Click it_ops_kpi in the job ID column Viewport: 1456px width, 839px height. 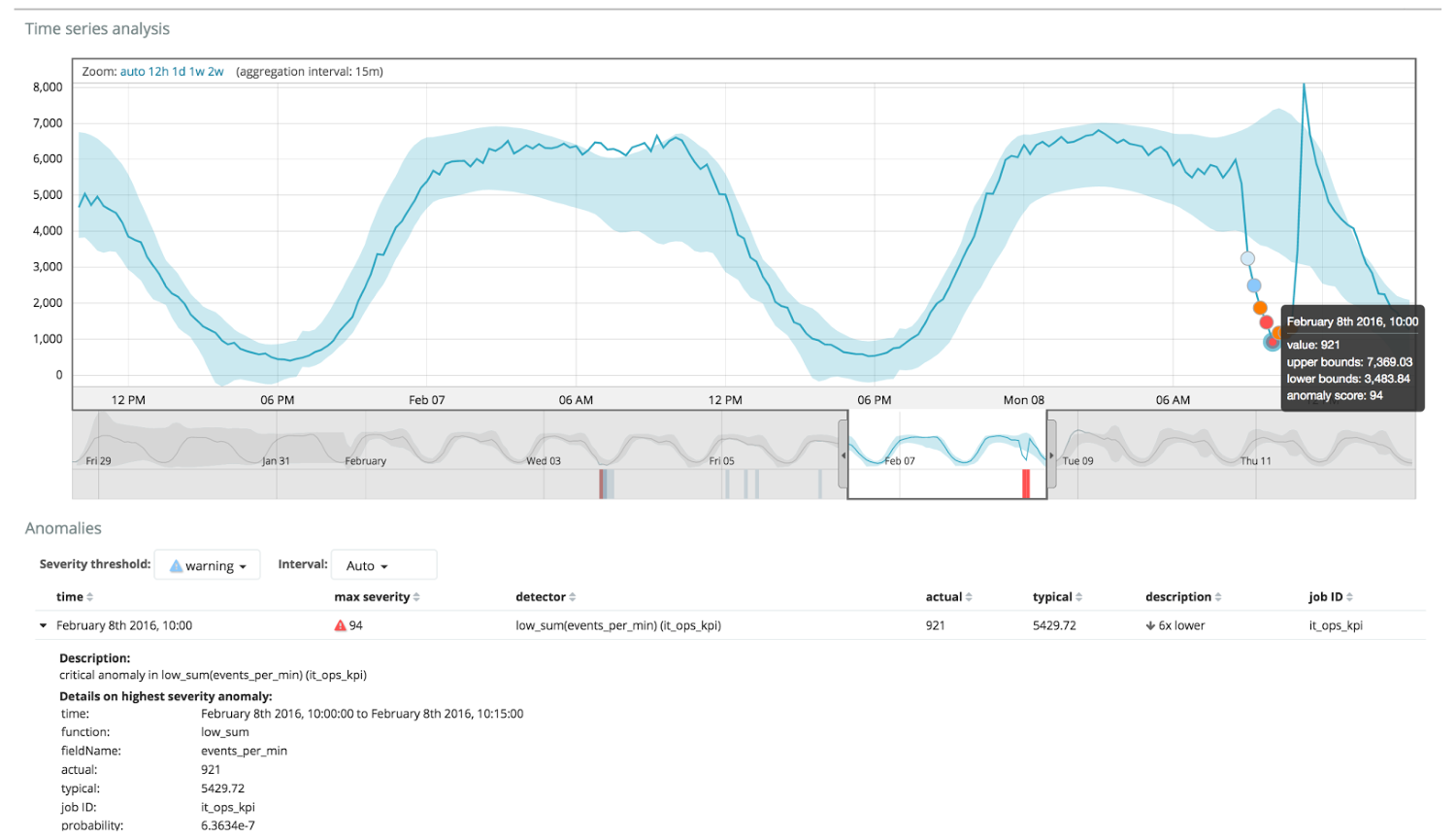[1336, 625]
